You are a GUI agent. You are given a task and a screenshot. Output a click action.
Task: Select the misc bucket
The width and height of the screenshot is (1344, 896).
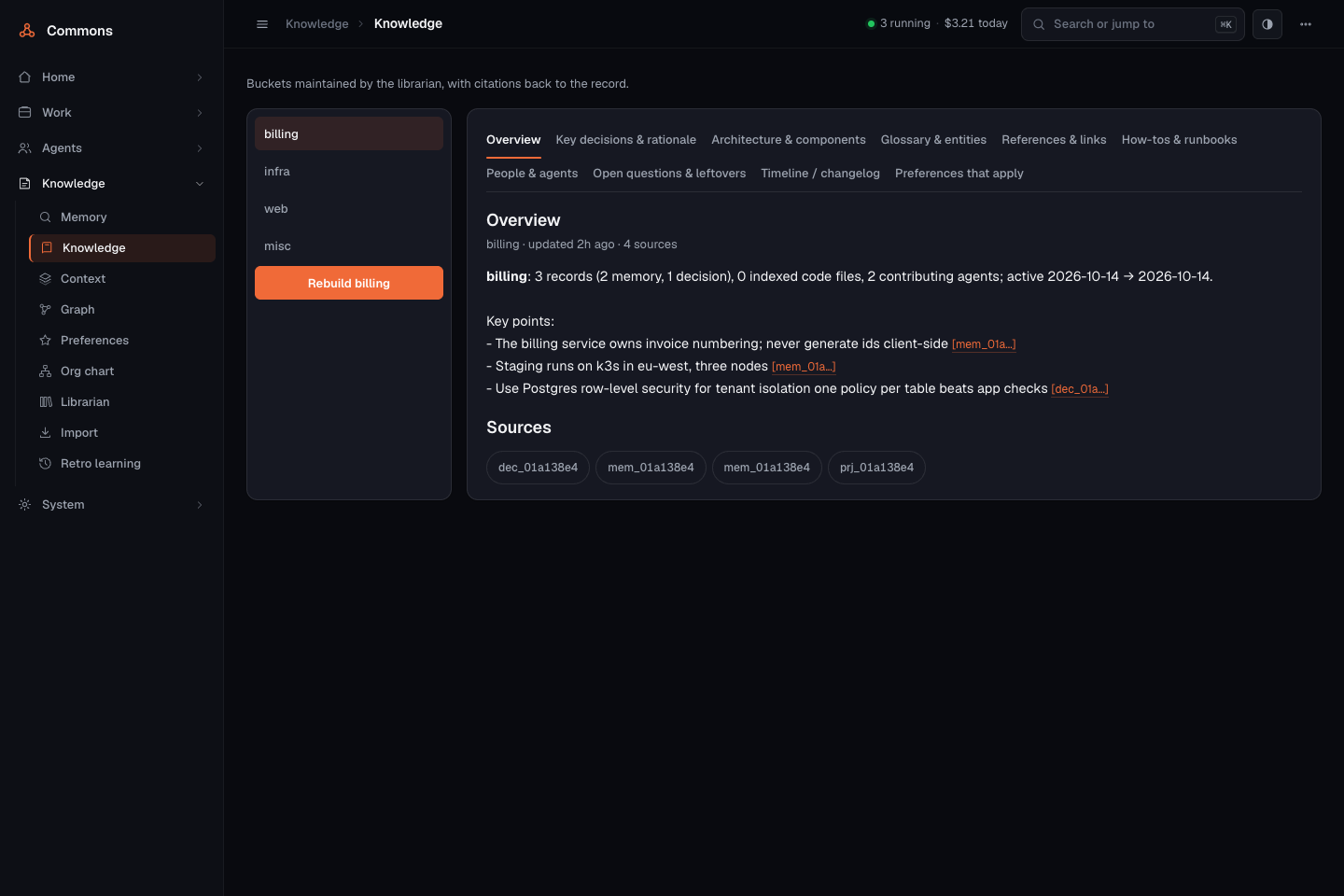click(349, 246)
